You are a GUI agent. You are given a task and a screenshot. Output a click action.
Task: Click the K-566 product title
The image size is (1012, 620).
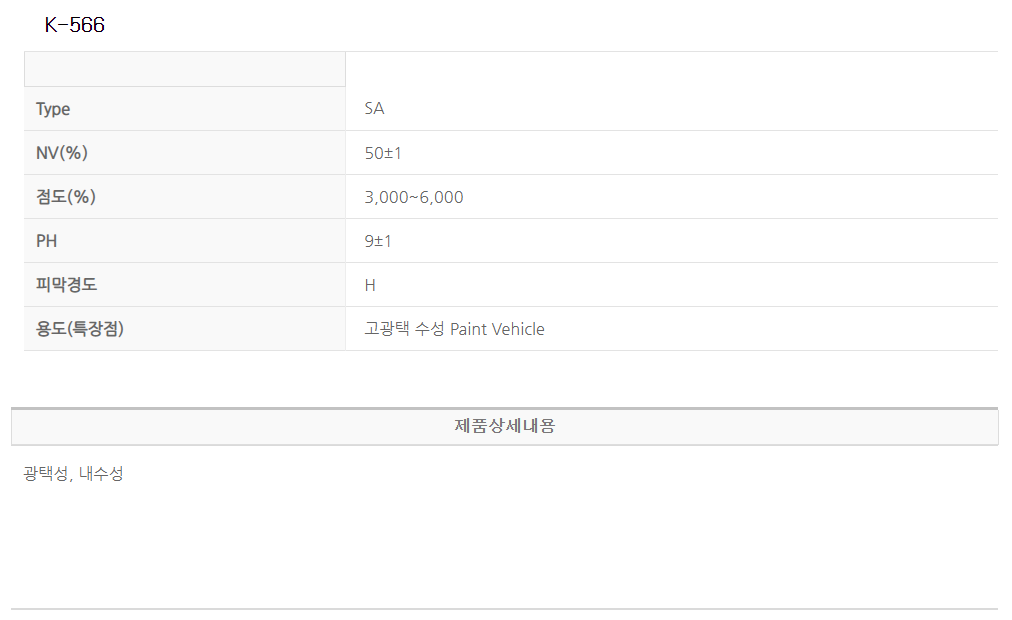75,26
